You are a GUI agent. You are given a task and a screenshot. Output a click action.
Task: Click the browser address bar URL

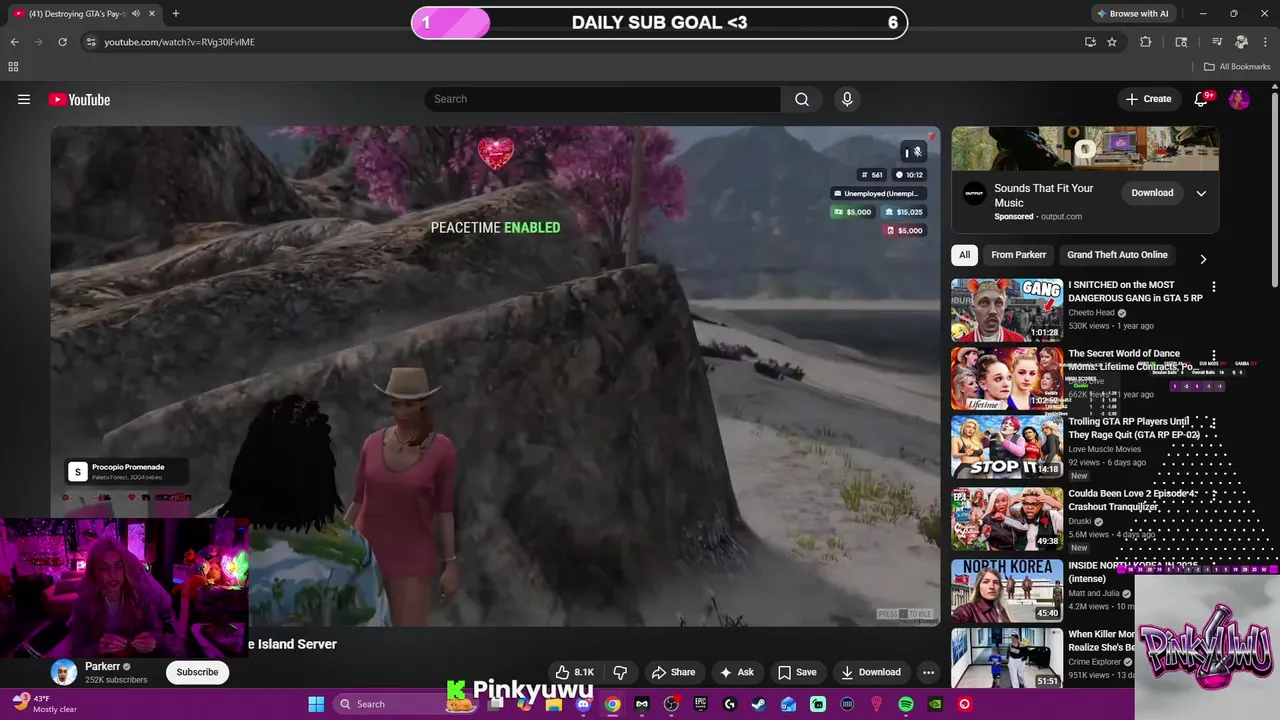pyautogui.click(x=179, y=42)
